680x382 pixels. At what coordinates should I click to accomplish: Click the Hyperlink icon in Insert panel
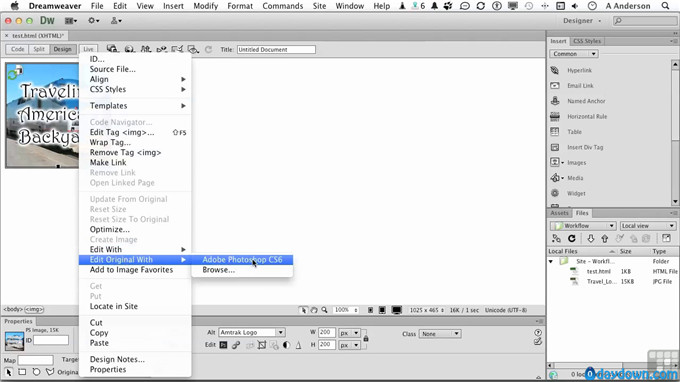pos(555,70)
